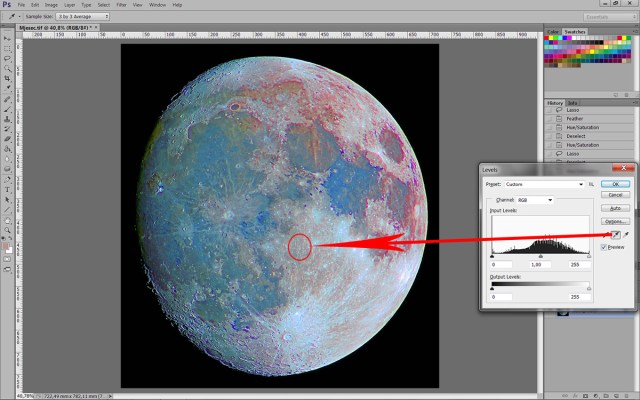Toggle the Preview checkbox in Levels
This screenshot has height=400, width=640.
(607, 246)
